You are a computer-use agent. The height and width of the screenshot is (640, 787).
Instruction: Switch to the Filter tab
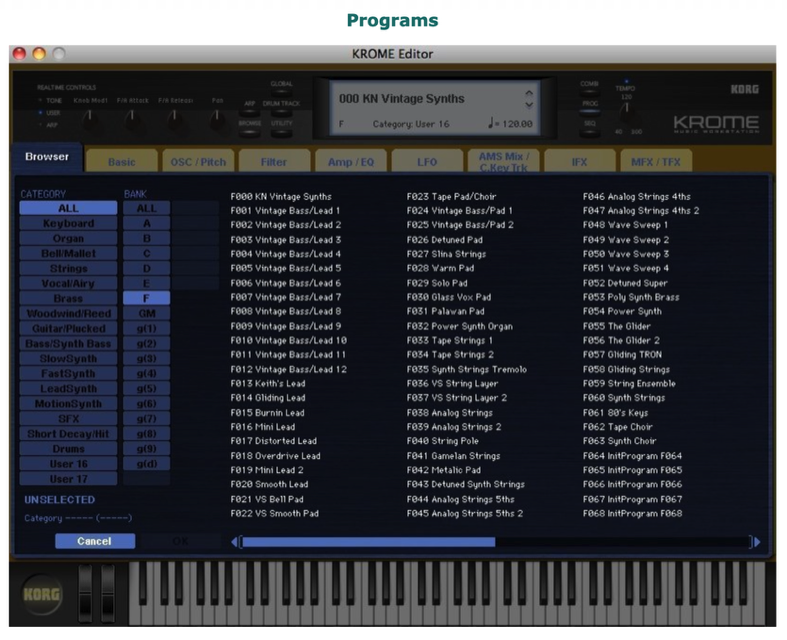pyautogui.click(x=274, y=162)
